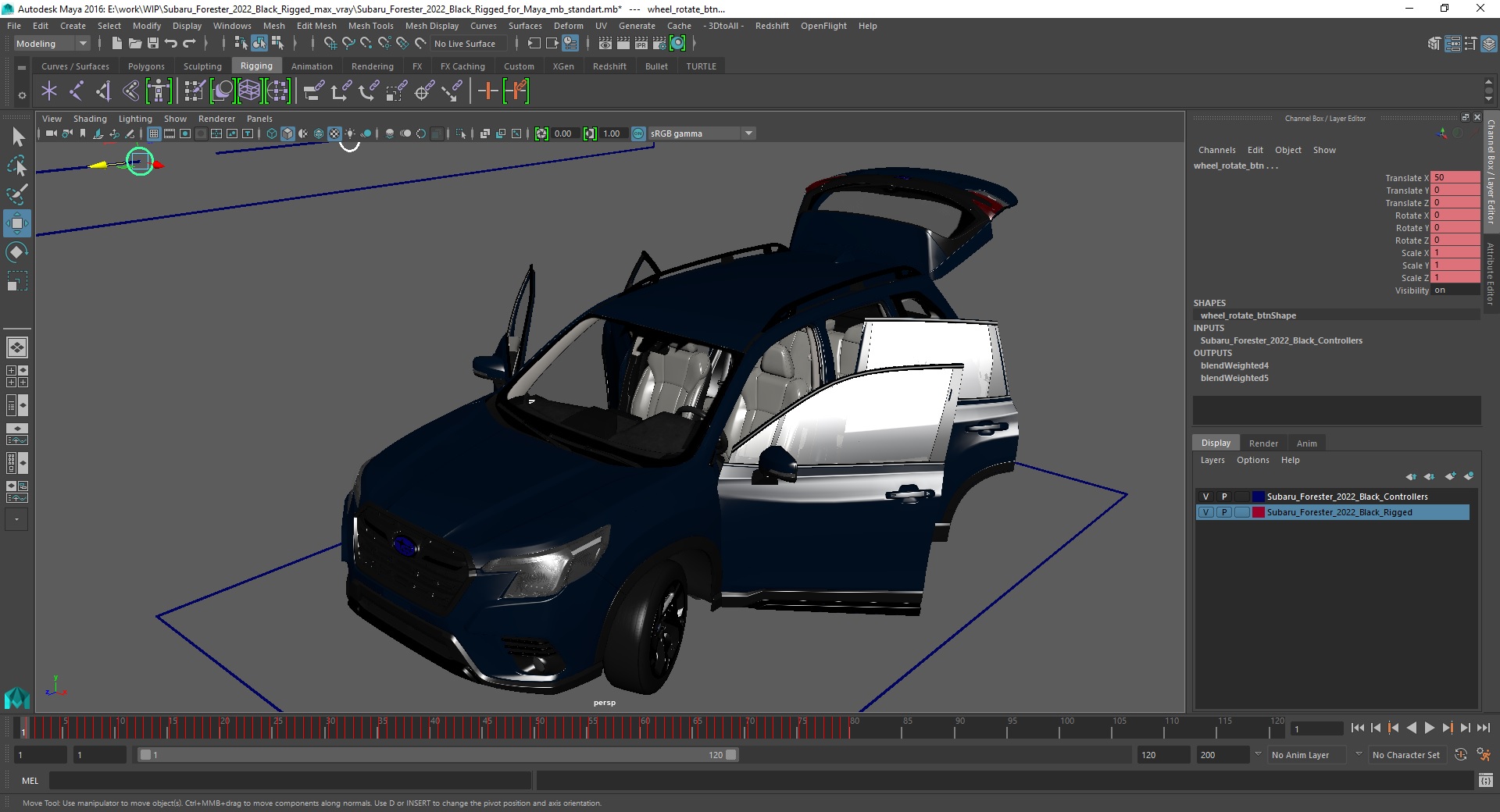Toggle wireframe shading in the viewport toolbar
The width and height of the screenshot is (1500, 812).
tap(271, 134)
